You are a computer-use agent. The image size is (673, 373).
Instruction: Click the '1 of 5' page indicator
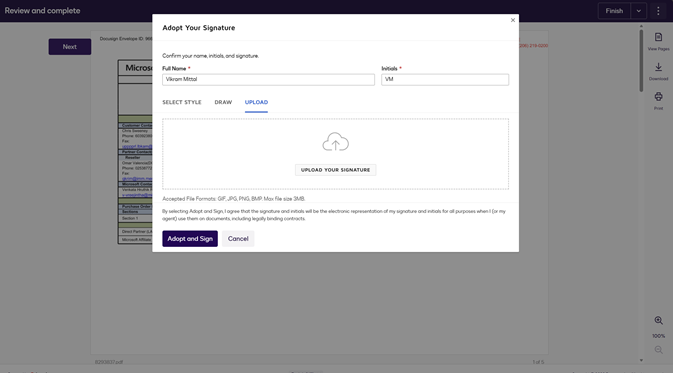point(538,362)
